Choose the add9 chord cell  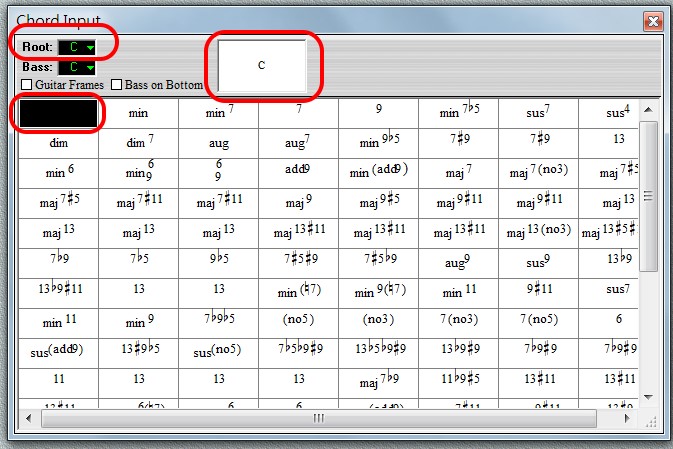point(299,173)
